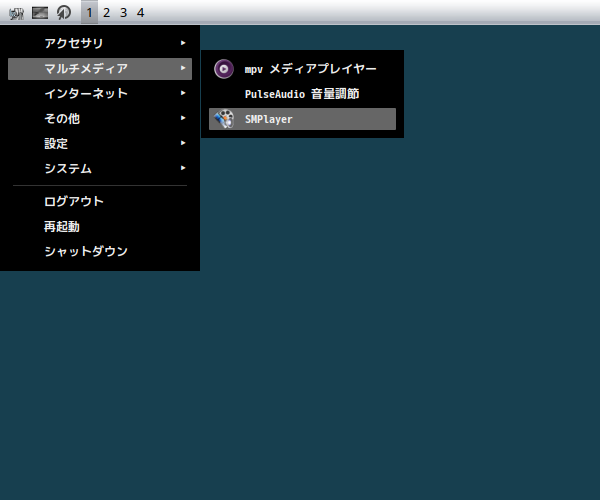Expand arrow next to インターネット

pyautogui.click(x=183, y=93)
